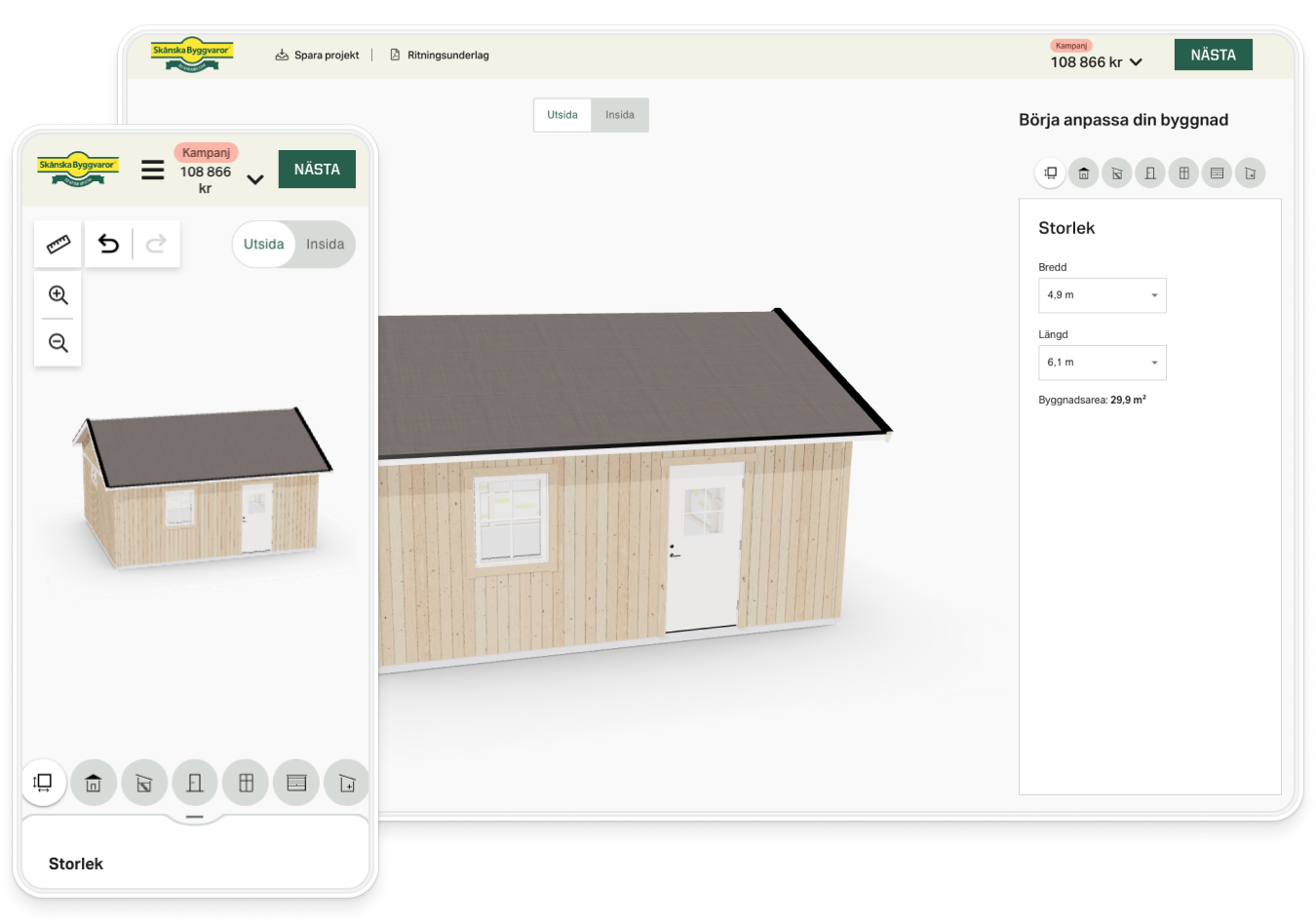
Task: Open the add extension icon in desktop panel
Action: point(1250,173)
